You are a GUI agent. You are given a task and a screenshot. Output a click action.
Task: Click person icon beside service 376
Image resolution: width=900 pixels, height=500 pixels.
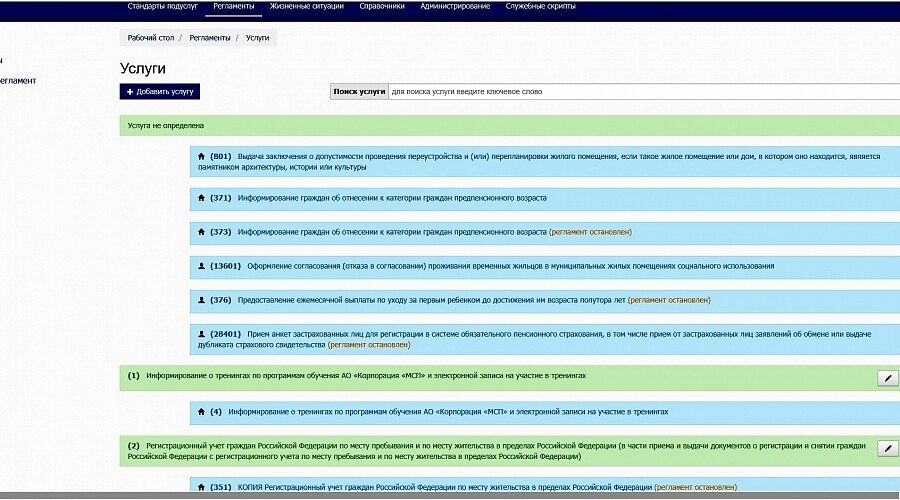(x=202, y=299)
